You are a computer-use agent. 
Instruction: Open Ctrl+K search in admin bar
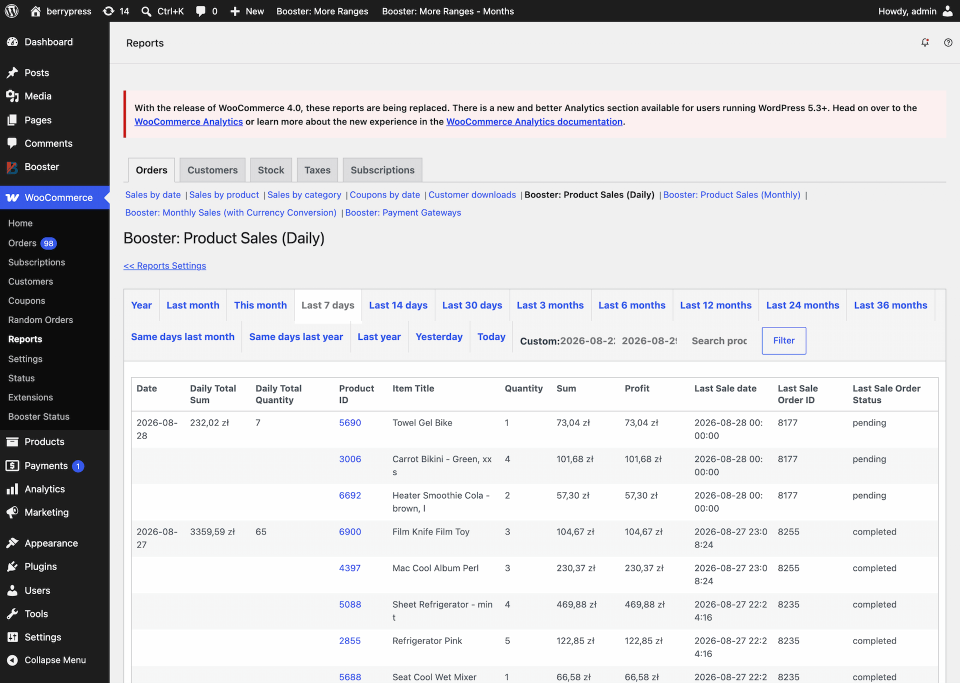click(162, 11)
